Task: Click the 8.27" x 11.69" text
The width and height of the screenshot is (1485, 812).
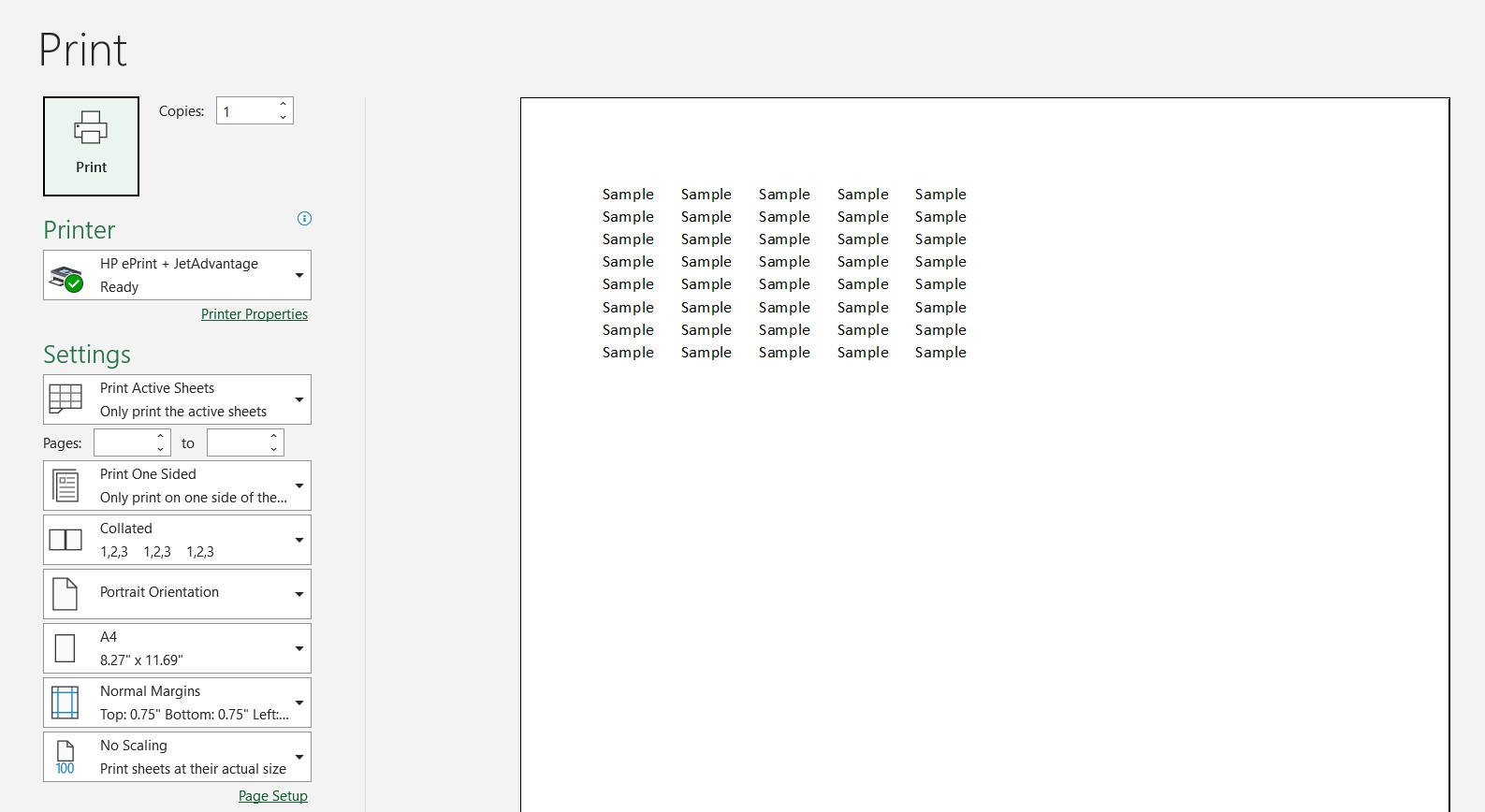Action: 141,660
